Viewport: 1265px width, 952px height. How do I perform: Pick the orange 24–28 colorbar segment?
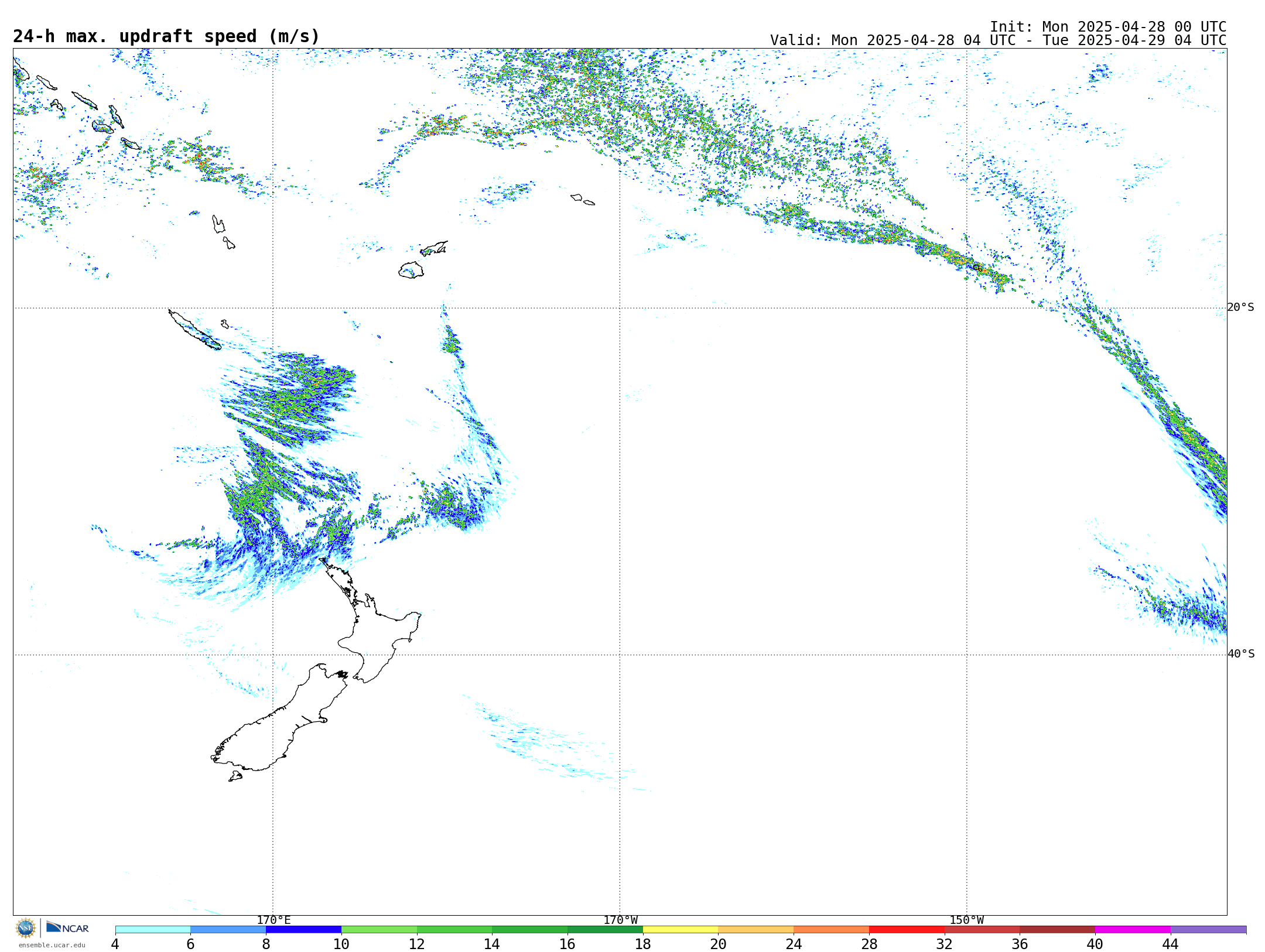coord(832,929)
